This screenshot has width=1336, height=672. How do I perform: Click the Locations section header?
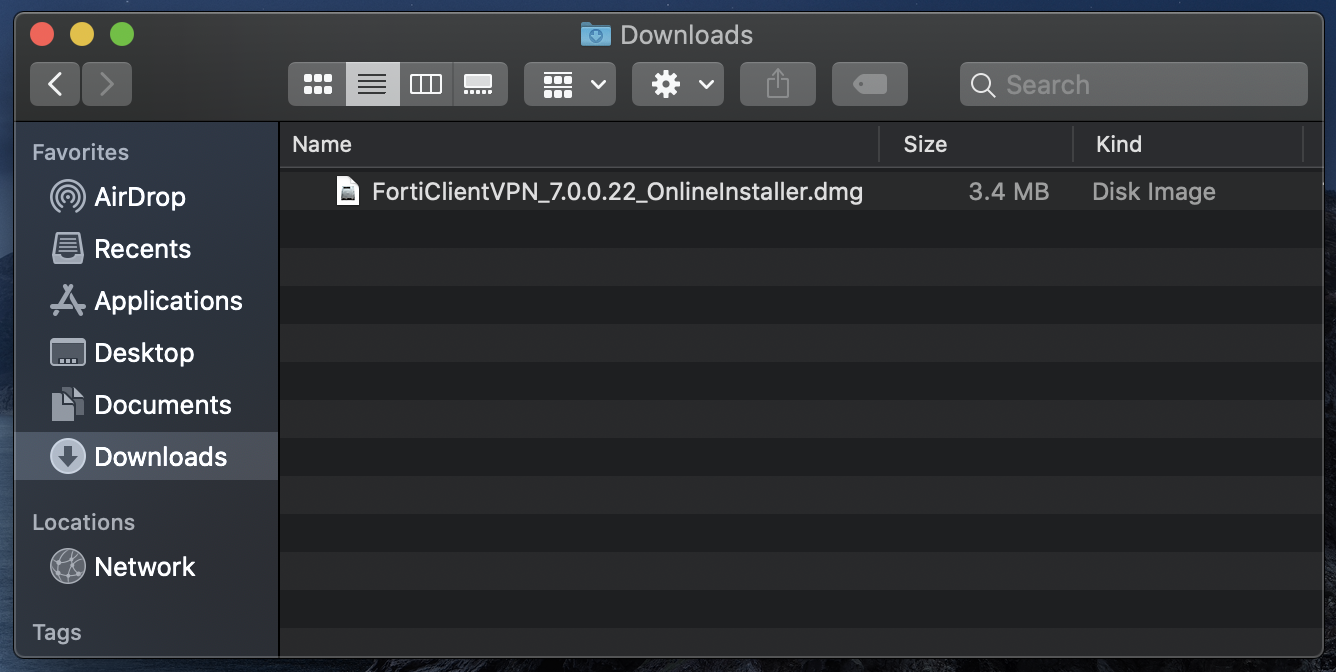tap(83, 522)
